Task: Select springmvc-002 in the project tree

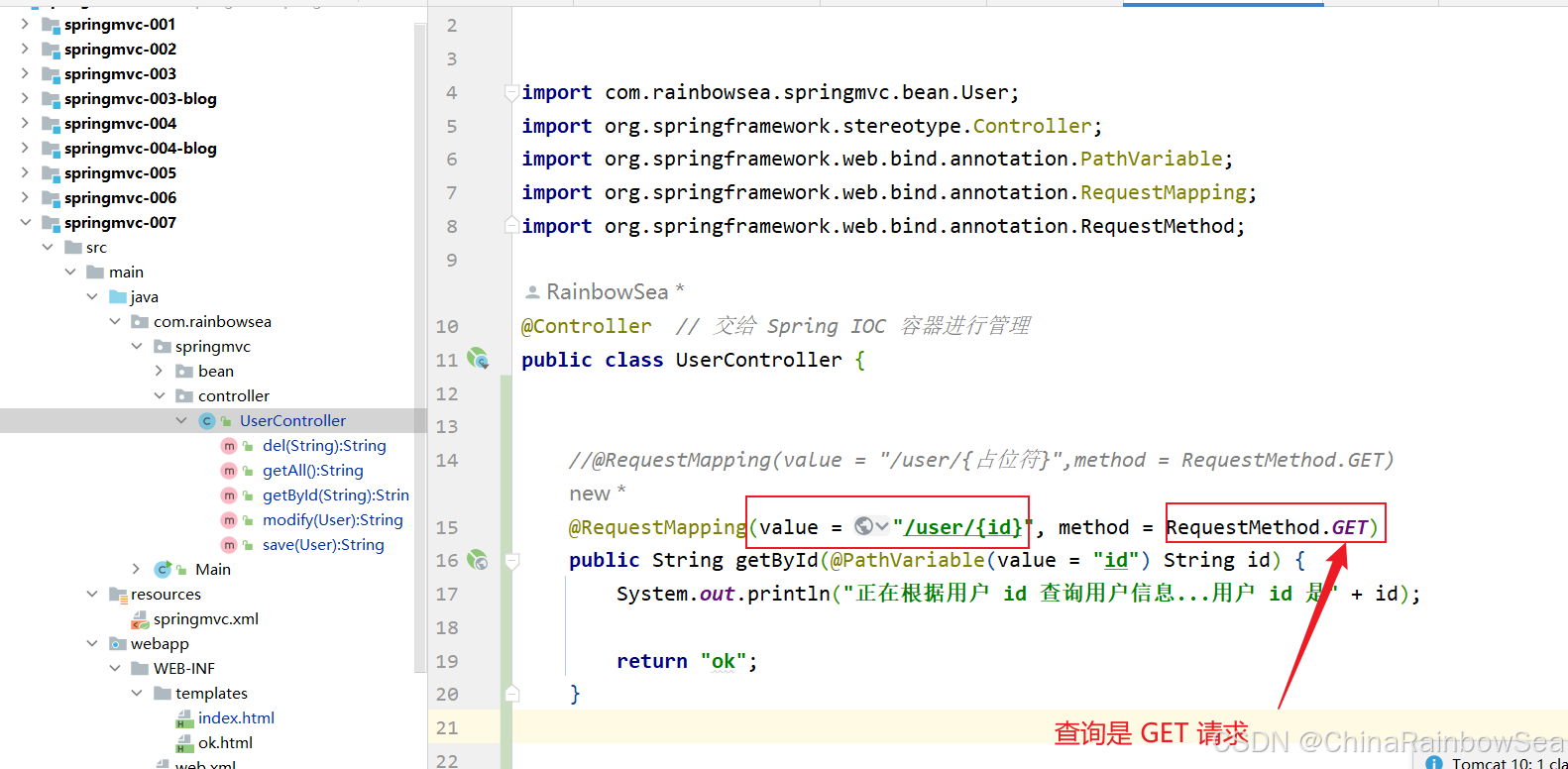Action: point(120,50)
